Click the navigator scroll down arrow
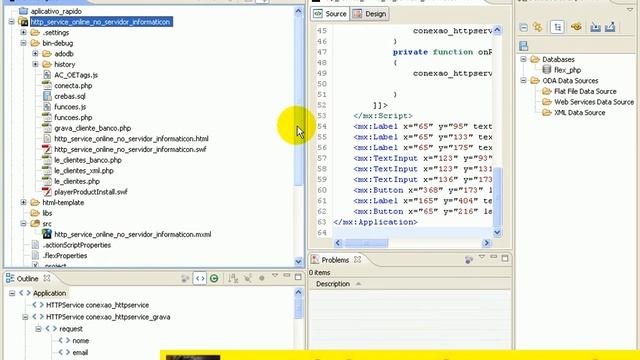640x360 pixels. [298, 262]
